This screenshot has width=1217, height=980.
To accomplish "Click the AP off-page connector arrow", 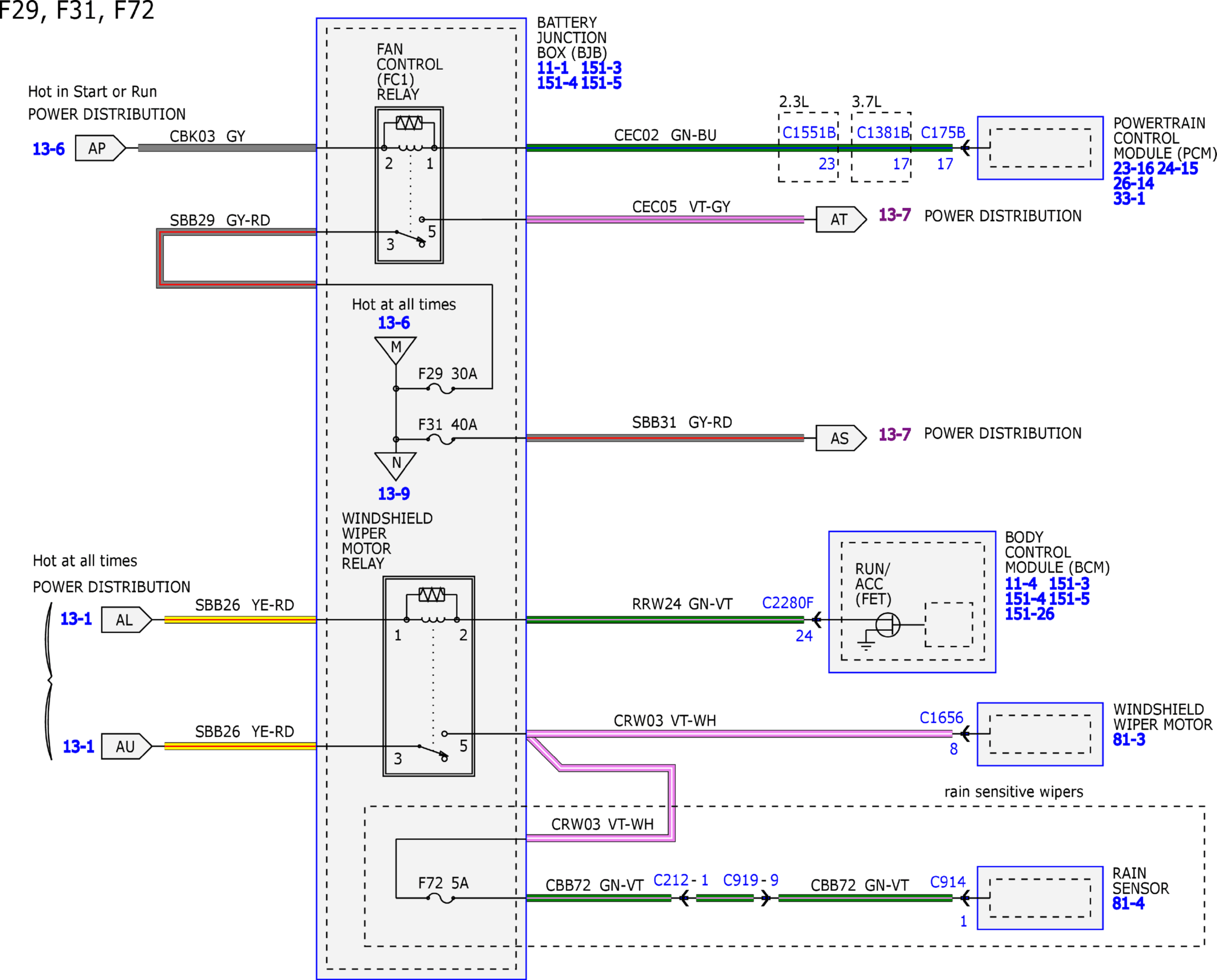I will (x=101, y=148).
